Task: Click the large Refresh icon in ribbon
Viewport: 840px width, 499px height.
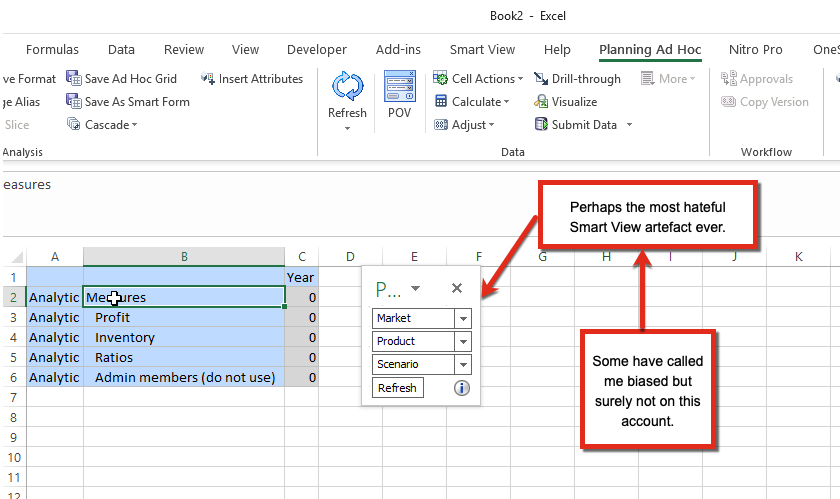Action: 348,86
